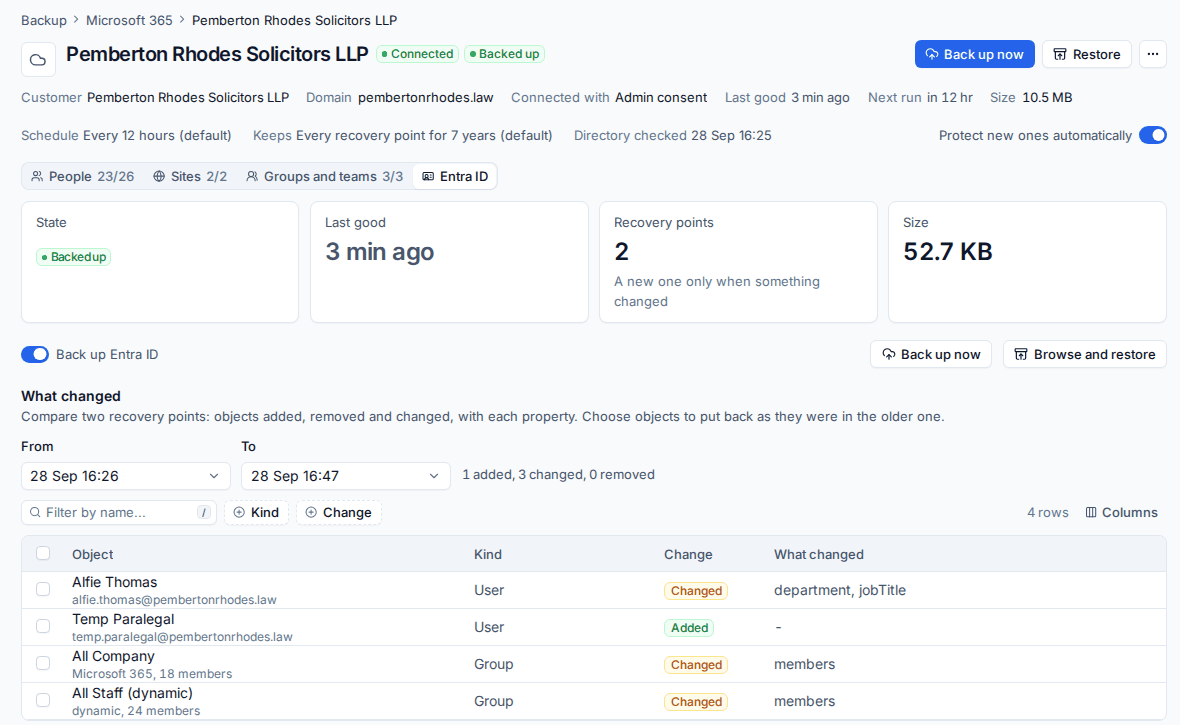Open the From recovery point dropdown

[126, 476]
